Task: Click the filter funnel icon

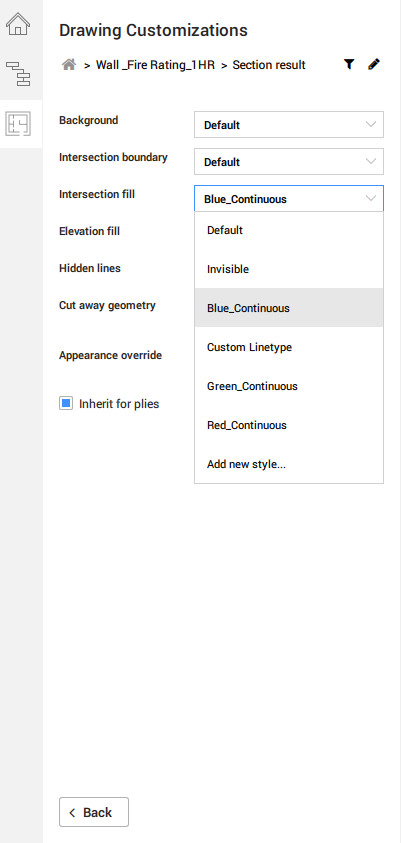Action: tap(349, 65)
